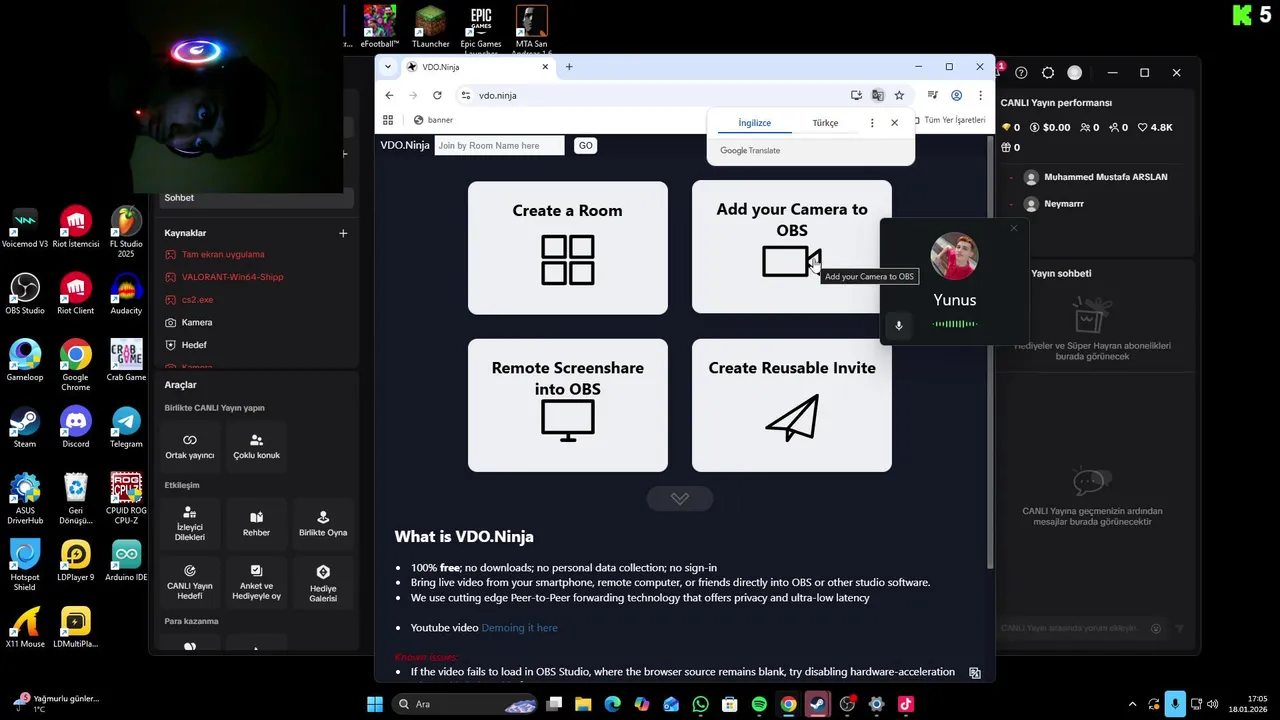
Task: Open Windows Start menu
Action: 374,704
